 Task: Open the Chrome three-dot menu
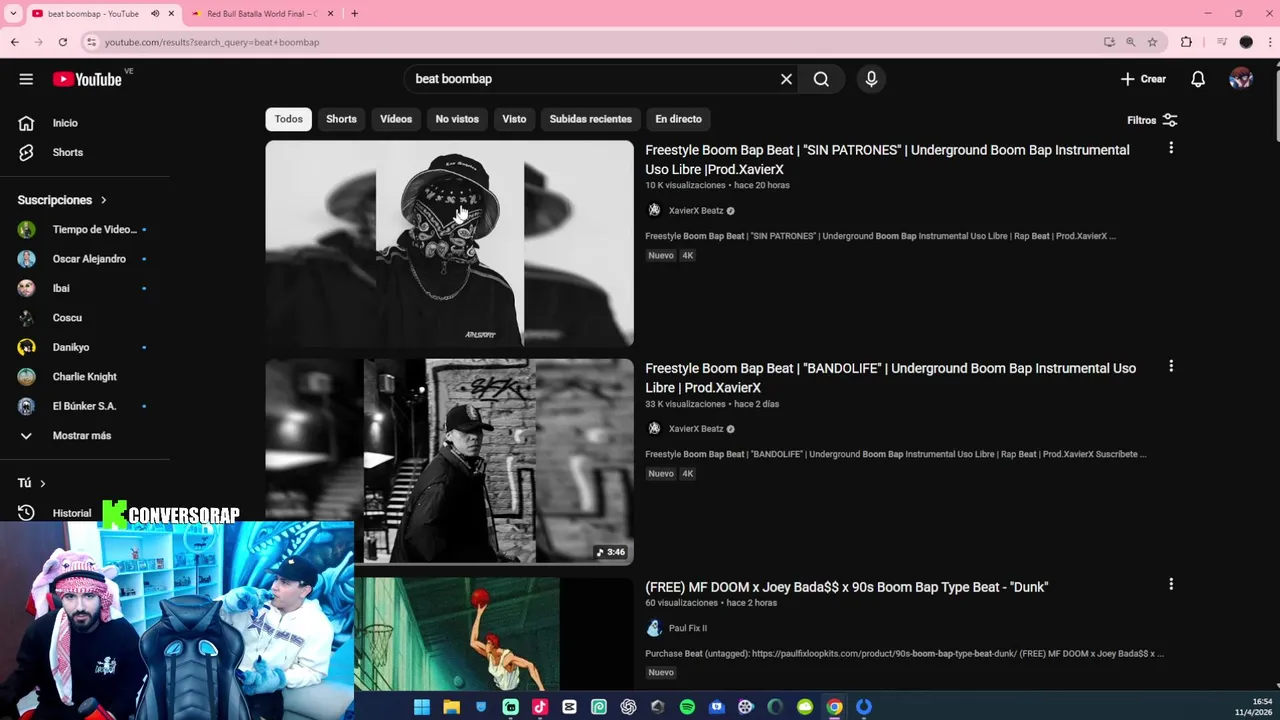pos(1271,42)
